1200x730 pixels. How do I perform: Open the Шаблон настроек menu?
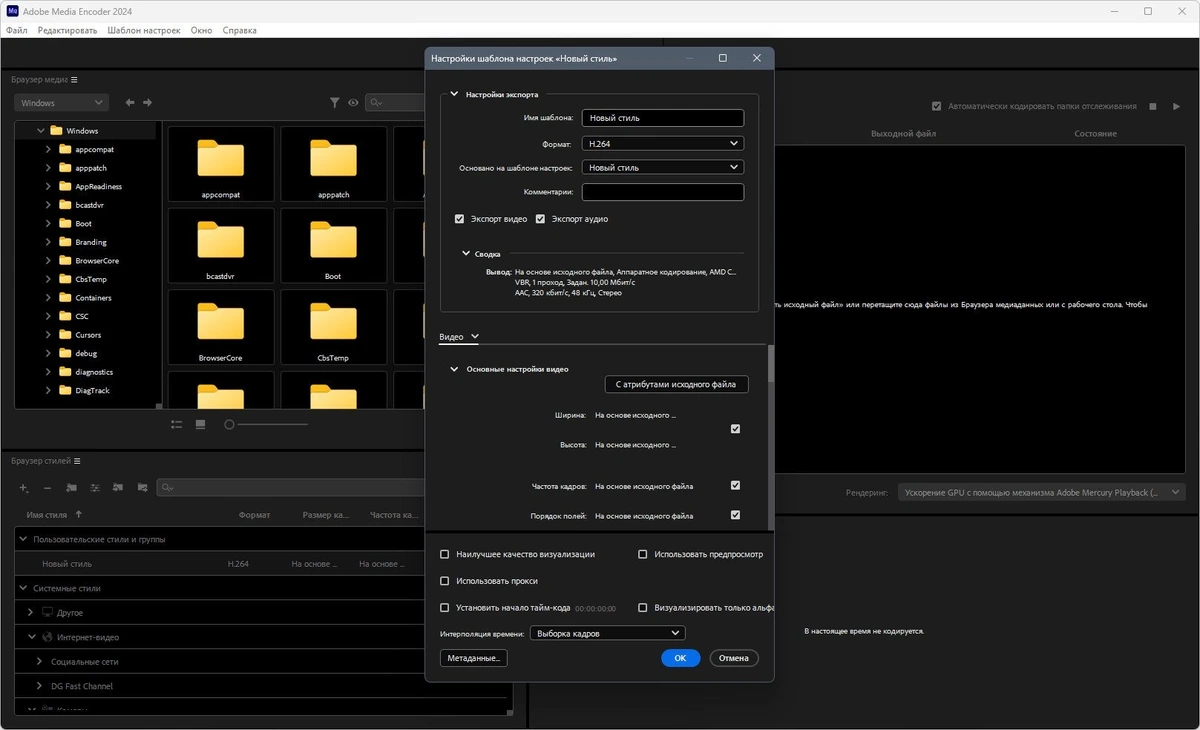144,30
